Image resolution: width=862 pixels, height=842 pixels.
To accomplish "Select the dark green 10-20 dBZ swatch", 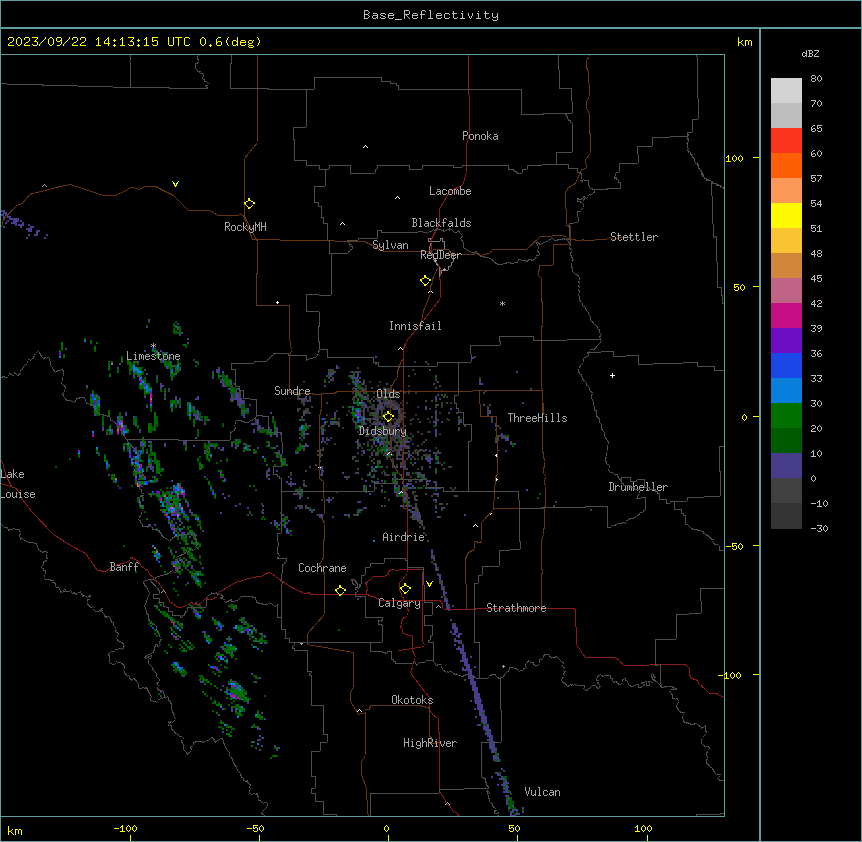I will [786, 441].
